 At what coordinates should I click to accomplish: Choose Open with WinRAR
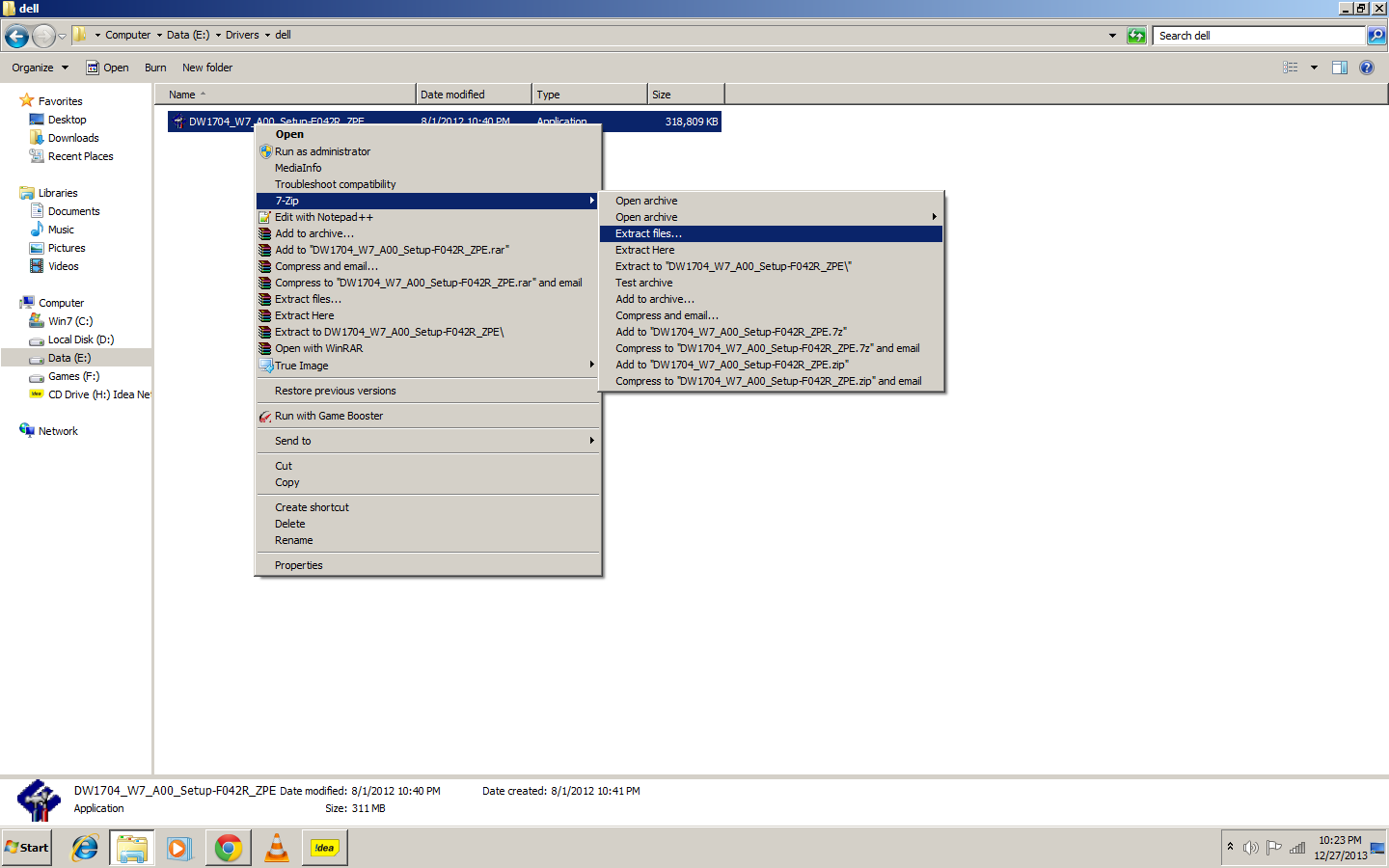click(427, 348)
